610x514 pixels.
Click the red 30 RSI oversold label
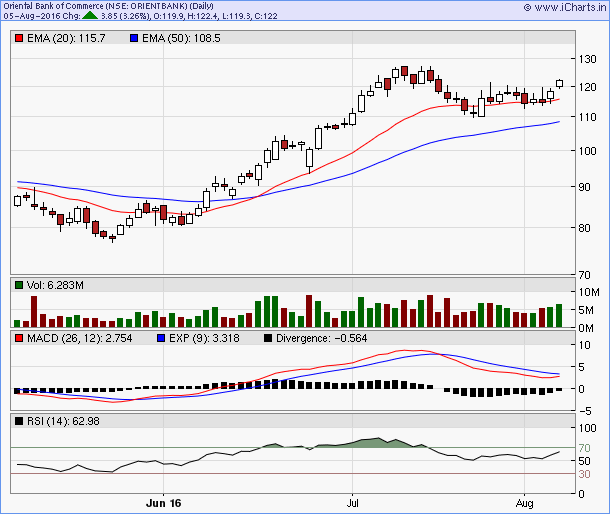coord(585,474)
